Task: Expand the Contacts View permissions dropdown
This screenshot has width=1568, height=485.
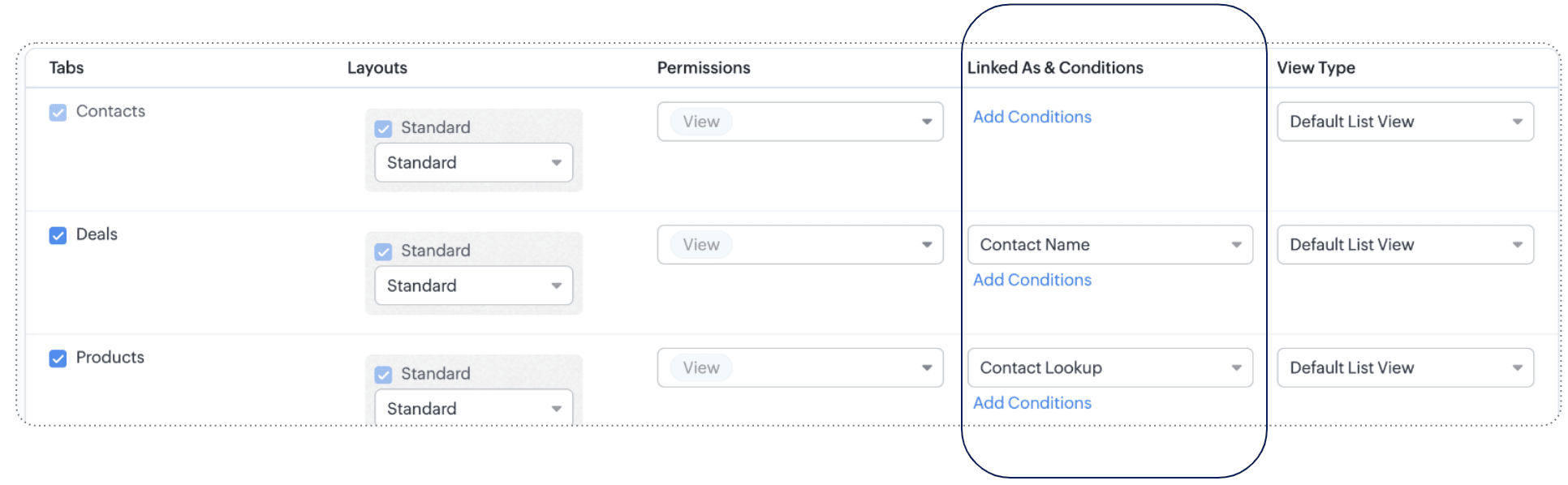Action: click(799, 122)
